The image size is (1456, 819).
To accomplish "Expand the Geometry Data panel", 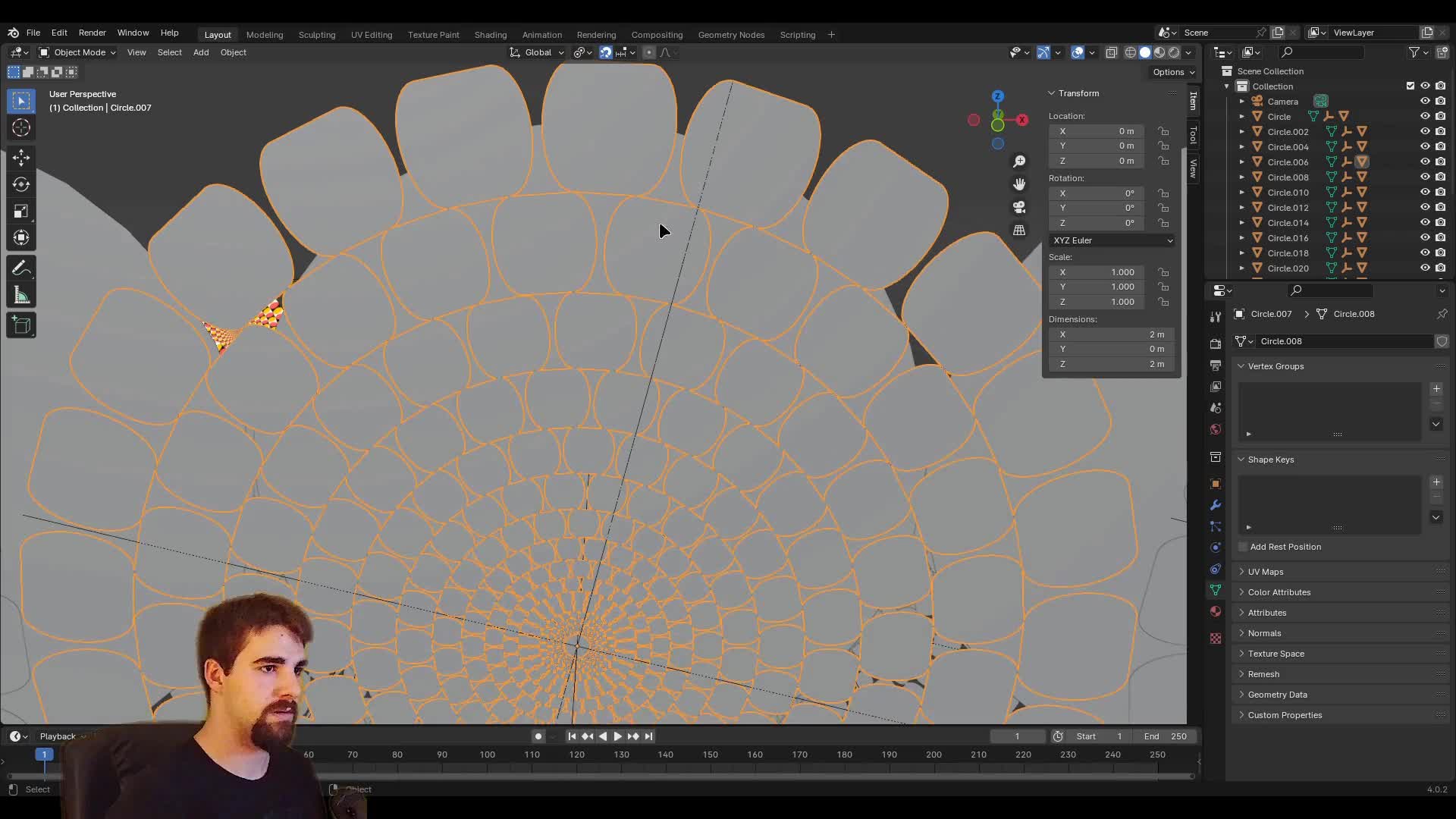I will 1277,695.
